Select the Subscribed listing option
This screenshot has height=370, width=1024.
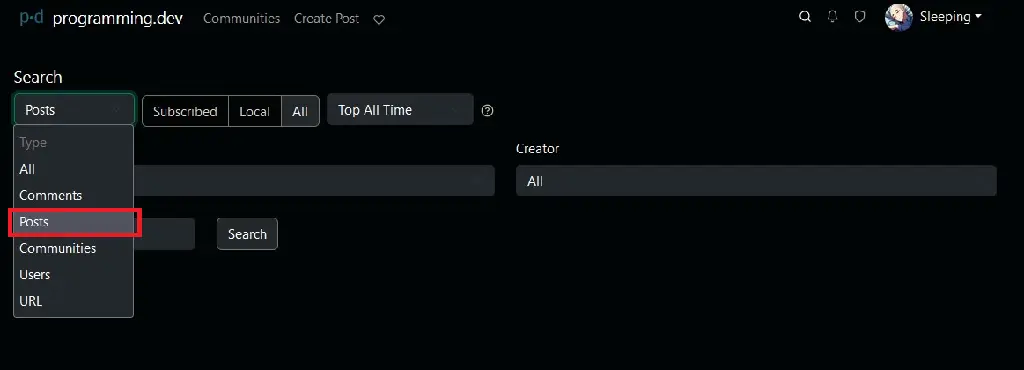(x=185, y=111)
